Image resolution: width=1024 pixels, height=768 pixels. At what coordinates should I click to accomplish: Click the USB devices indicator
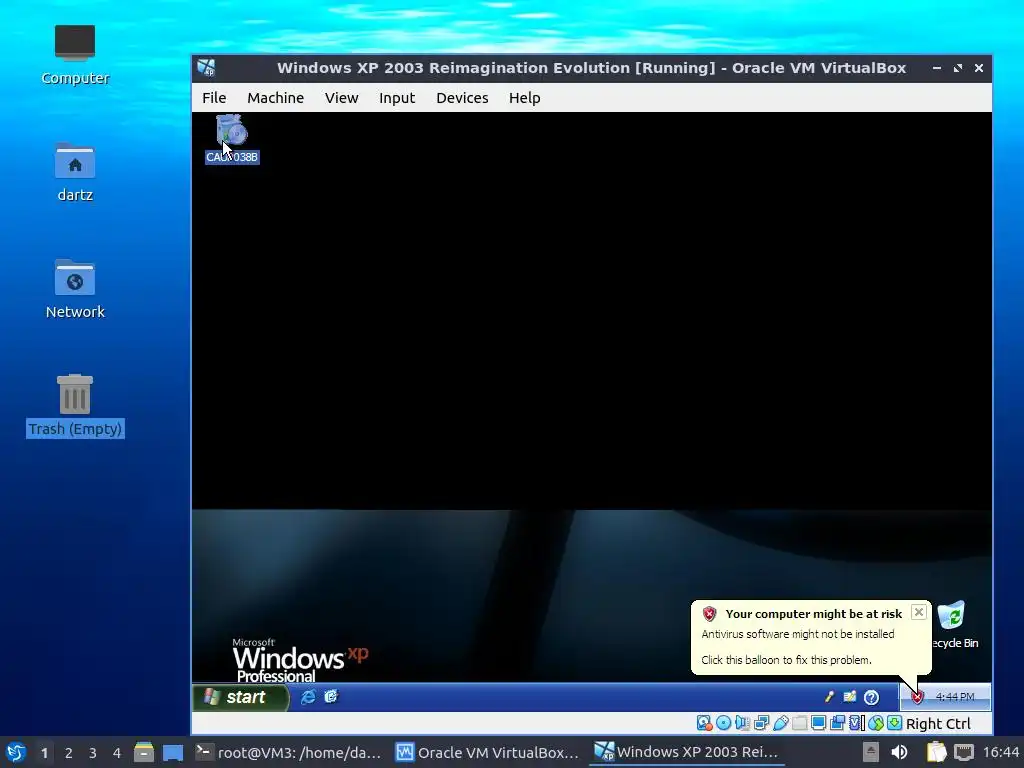(780, 723)
